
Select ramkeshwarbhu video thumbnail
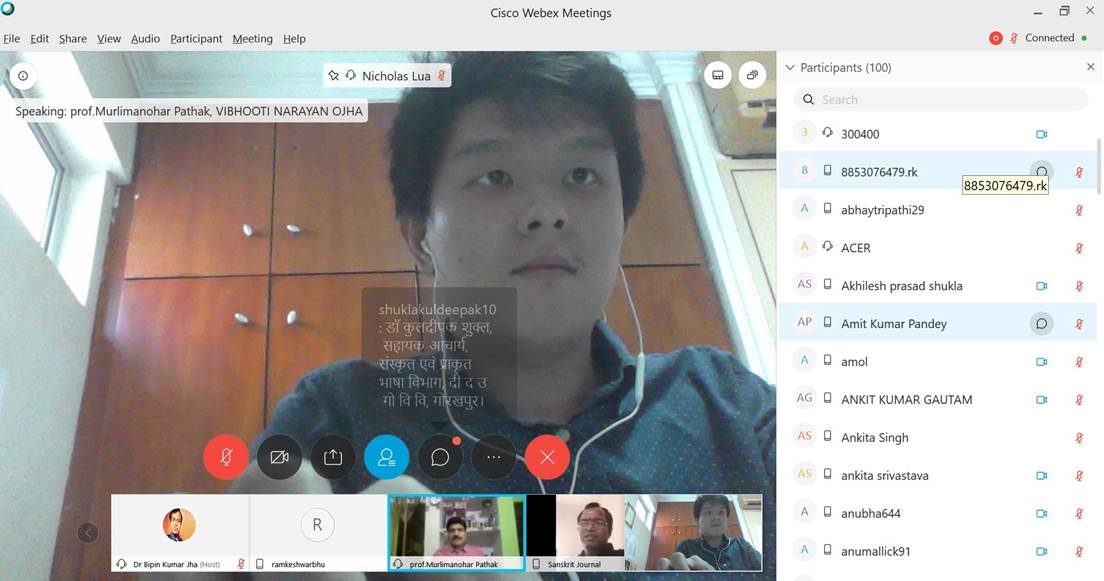[318, 532]
